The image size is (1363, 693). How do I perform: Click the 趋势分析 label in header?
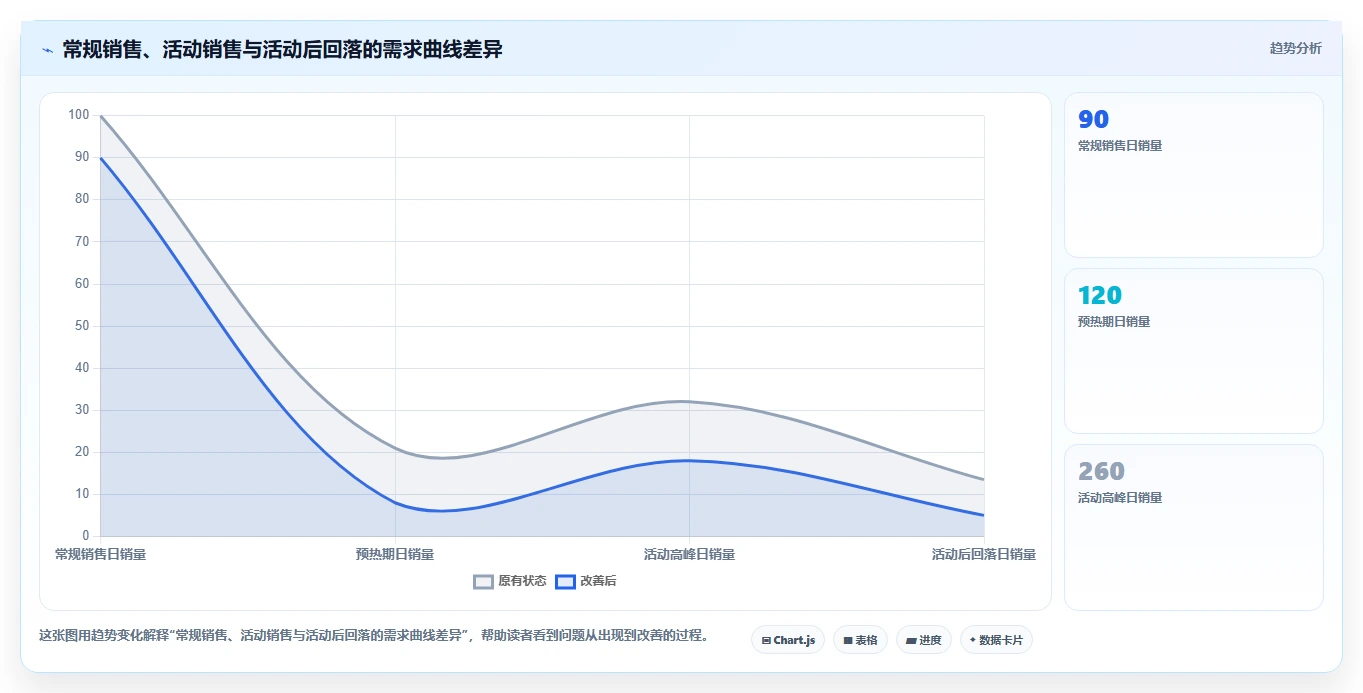1295,48
